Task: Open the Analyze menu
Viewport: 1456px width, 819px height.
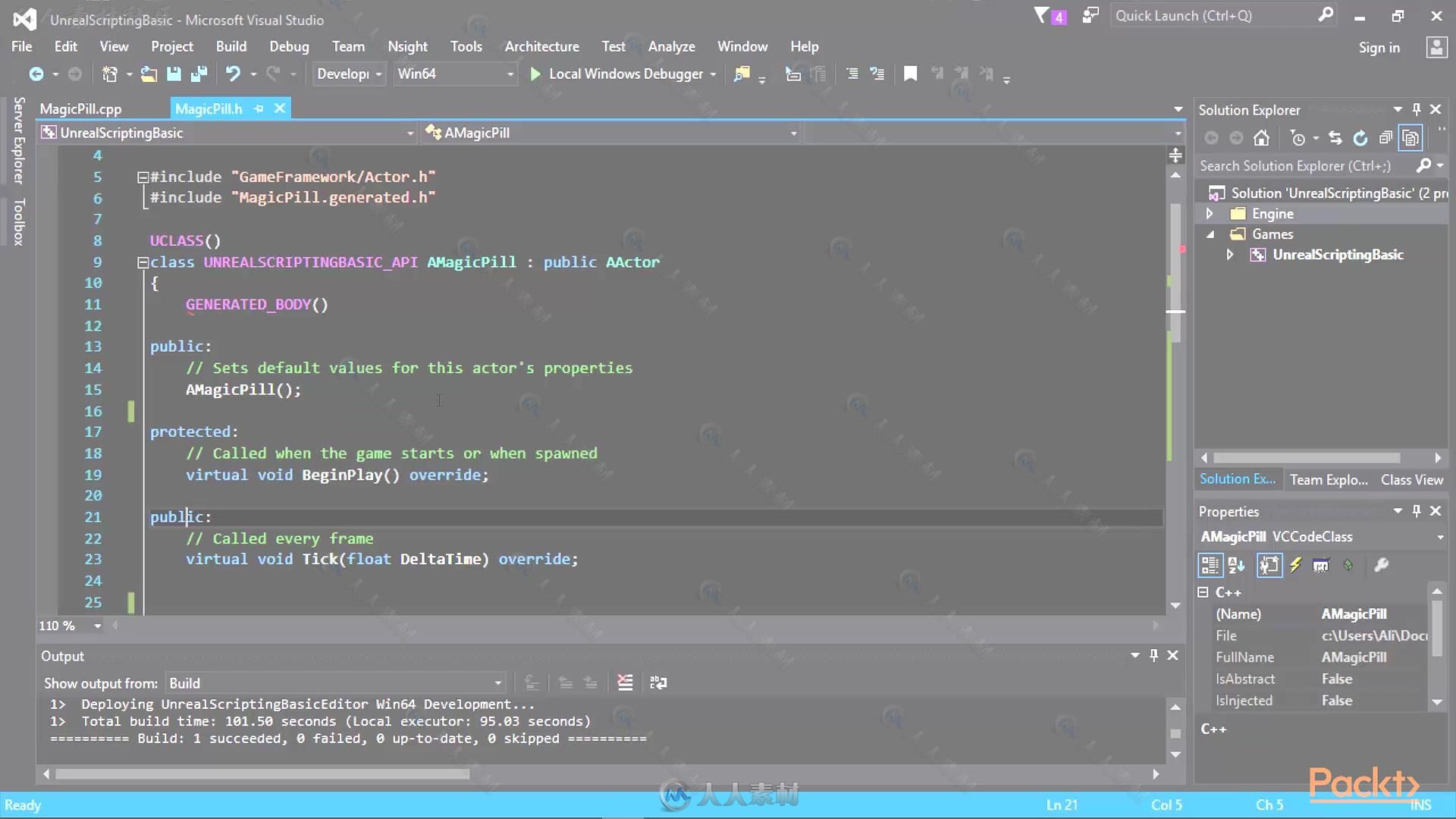Action: [x=671, y=46]
